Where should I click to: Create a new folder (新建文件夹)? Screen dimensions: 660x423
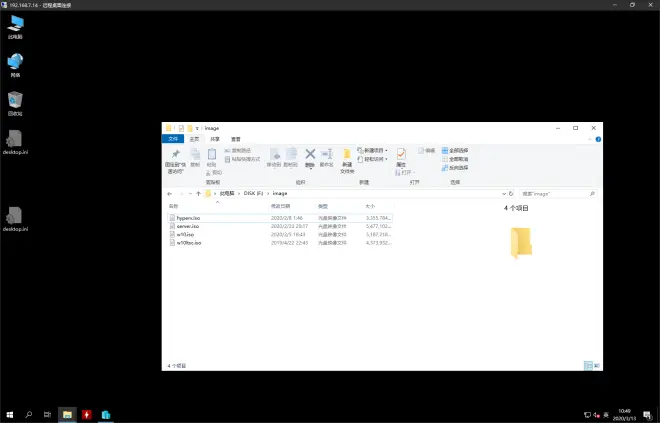click(x=347, y=161)
